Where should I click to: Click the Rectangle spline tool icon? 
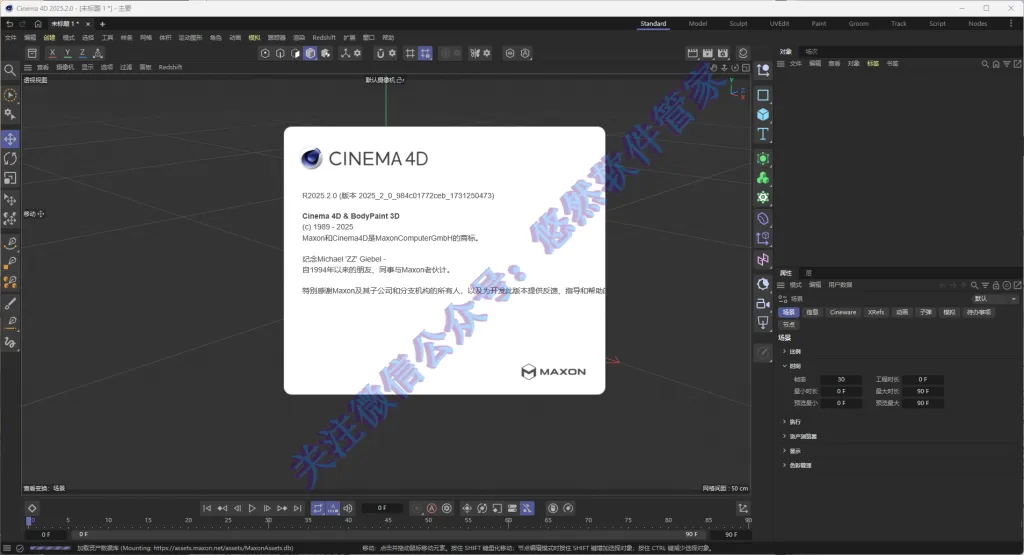coord(763,95)
